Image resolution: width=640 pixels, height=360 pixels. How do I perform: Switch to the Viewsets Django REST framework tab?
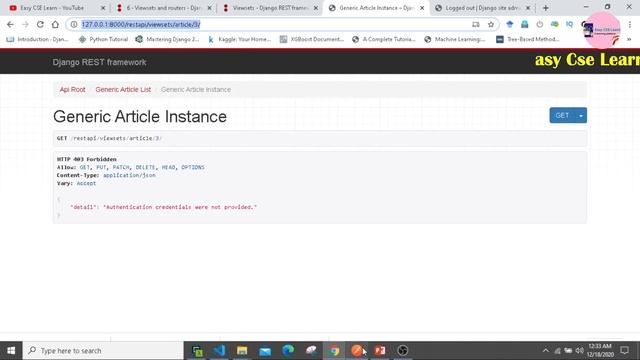[269, 8]
